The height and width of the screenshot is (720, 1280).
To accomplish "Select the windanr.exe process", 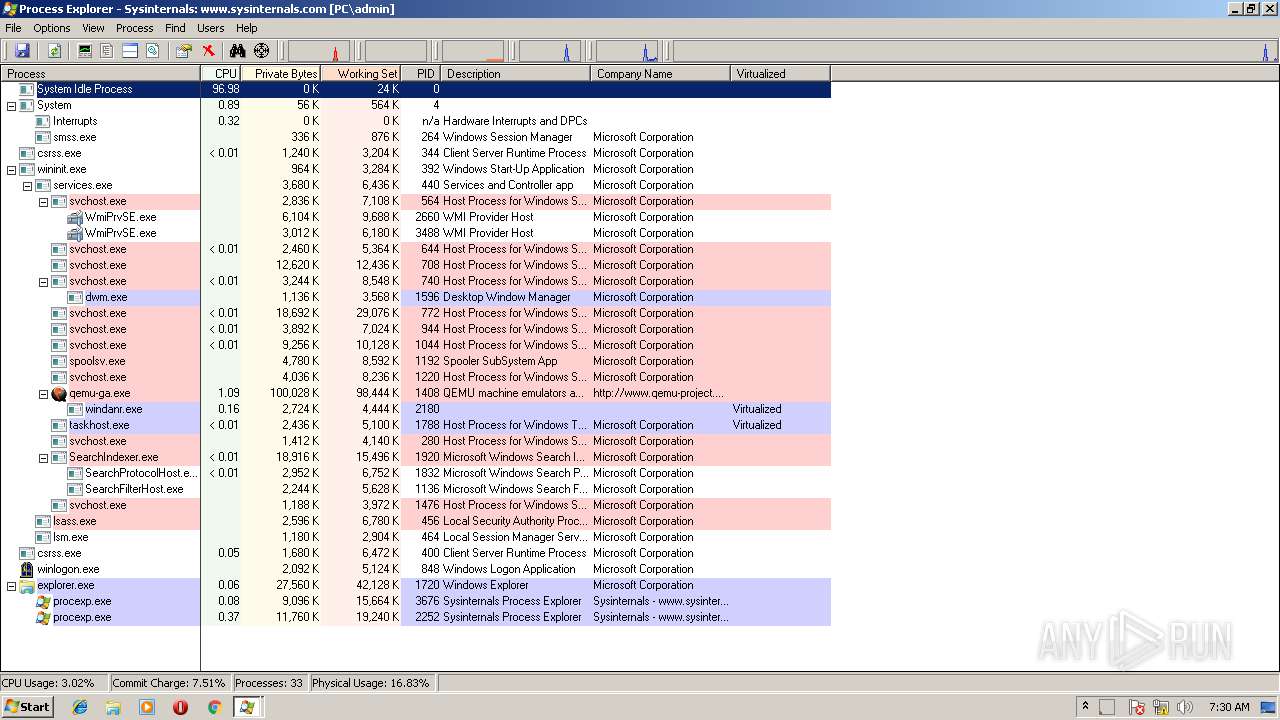I will click(x=415, y=409).
